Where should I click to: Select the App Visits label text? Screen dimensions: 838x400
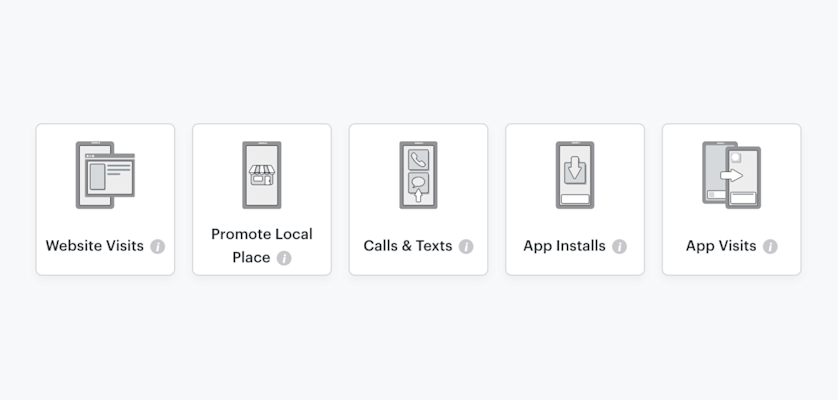pyautogui.click(x=721, y=246)
